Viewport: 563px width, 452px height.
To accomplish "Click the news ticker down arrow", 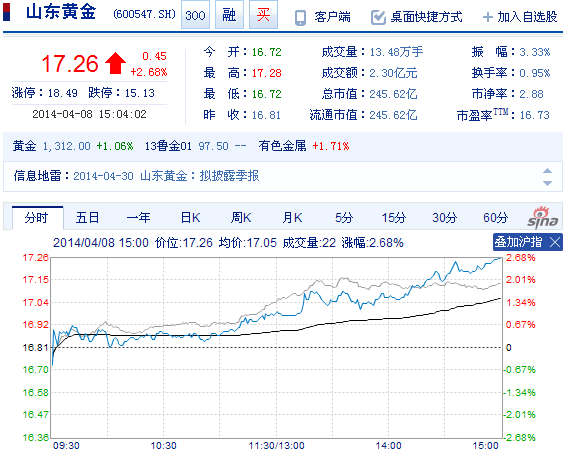I will [547, 183].
